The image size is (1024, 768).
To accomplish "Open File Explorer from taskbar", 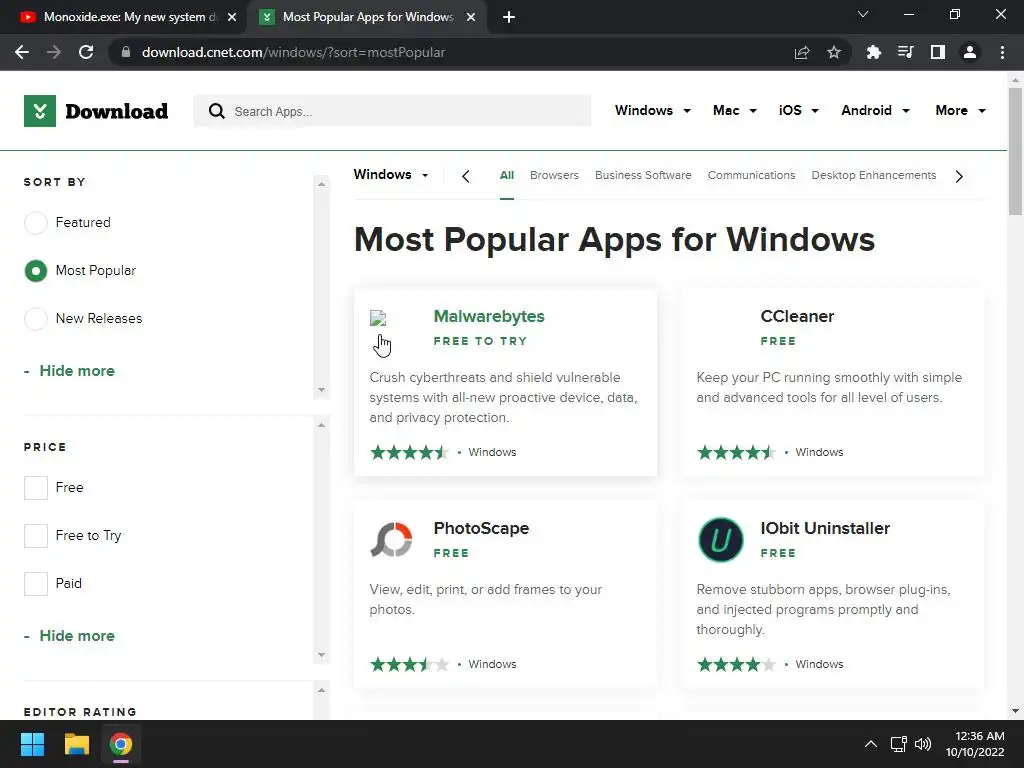I will 76,744.
